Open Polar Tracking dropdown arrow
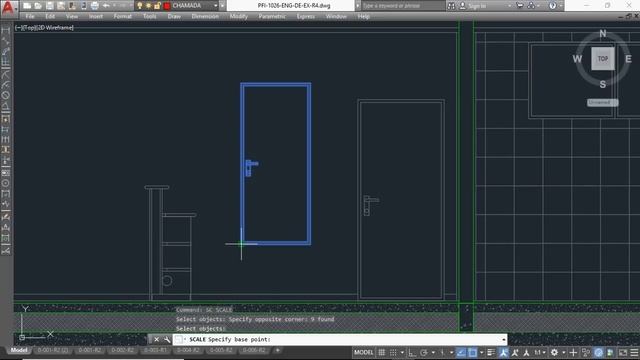The height and width of the screenshot is (360, 640). tap(433, 352)
